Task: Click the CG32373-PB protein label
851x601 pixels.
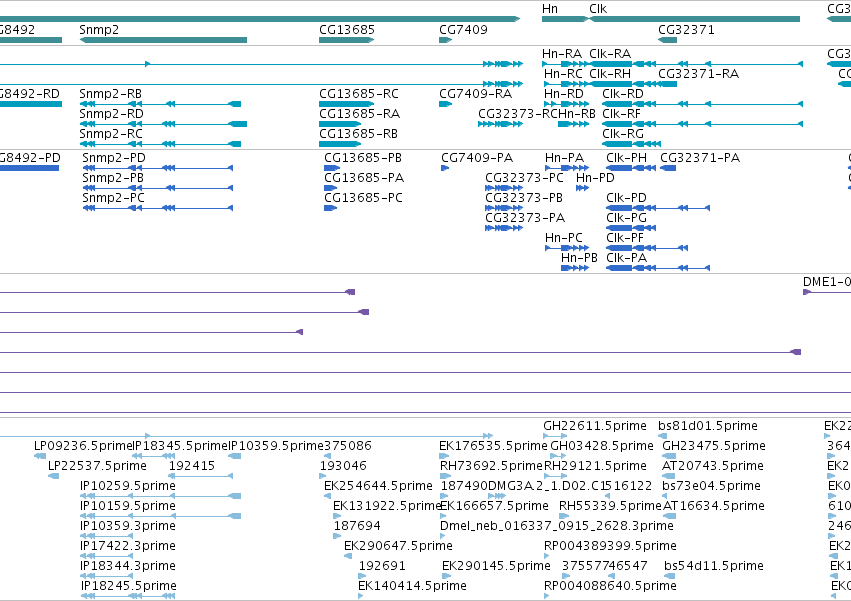Action: 524,198
